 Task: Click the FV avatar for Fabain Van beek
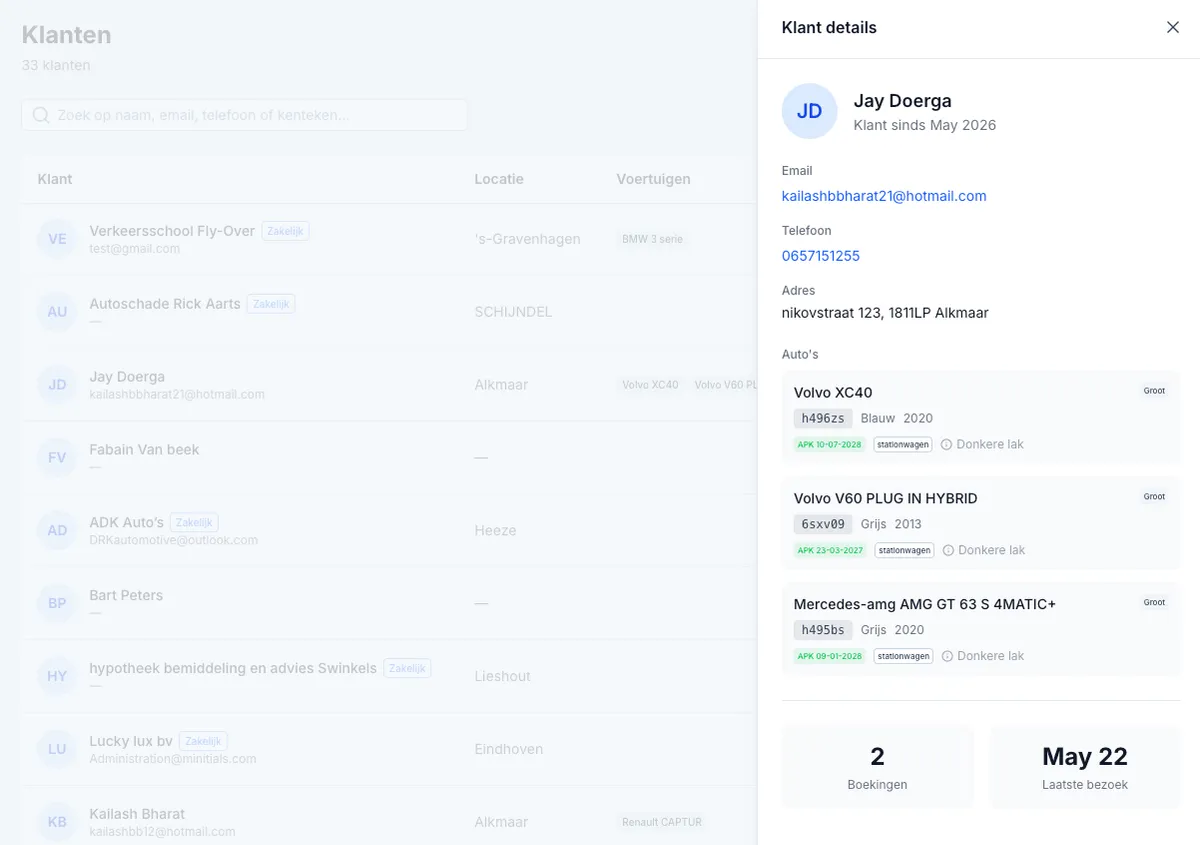[x=57, y=458]
